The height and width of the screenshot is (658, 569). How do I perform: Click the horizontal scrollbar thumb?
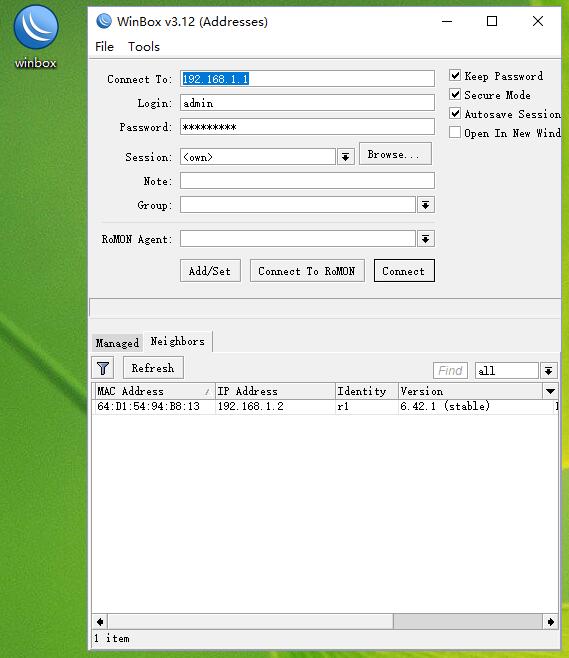467,621
